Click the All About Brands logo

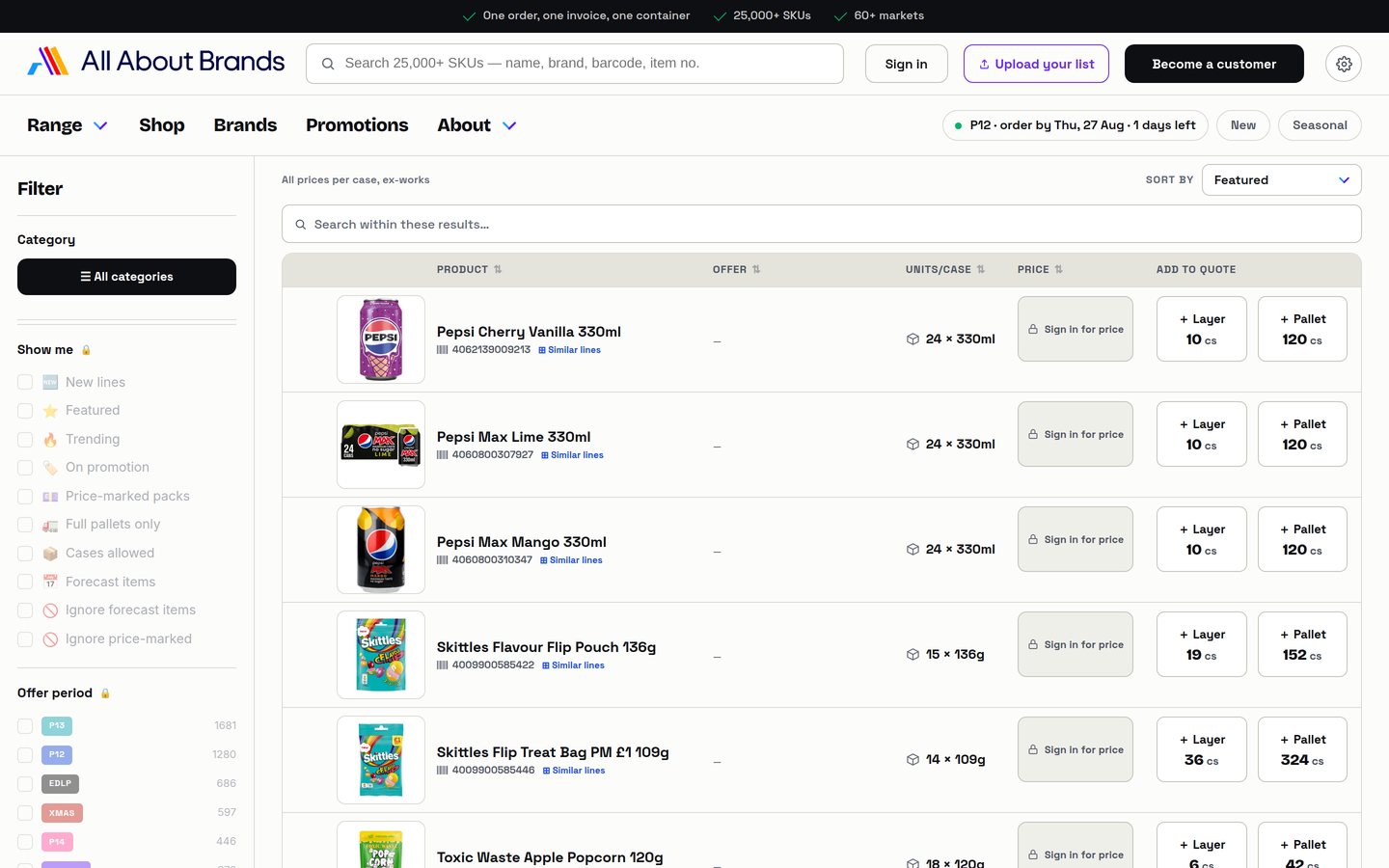tap(155, 62)
